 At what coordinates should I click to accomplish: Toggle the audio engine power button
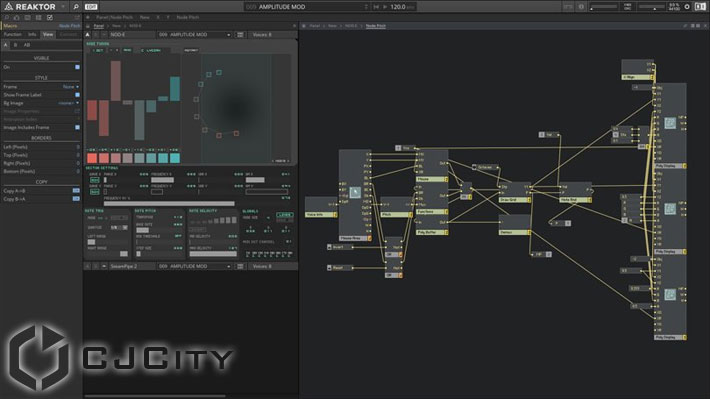tap(687, 7)
